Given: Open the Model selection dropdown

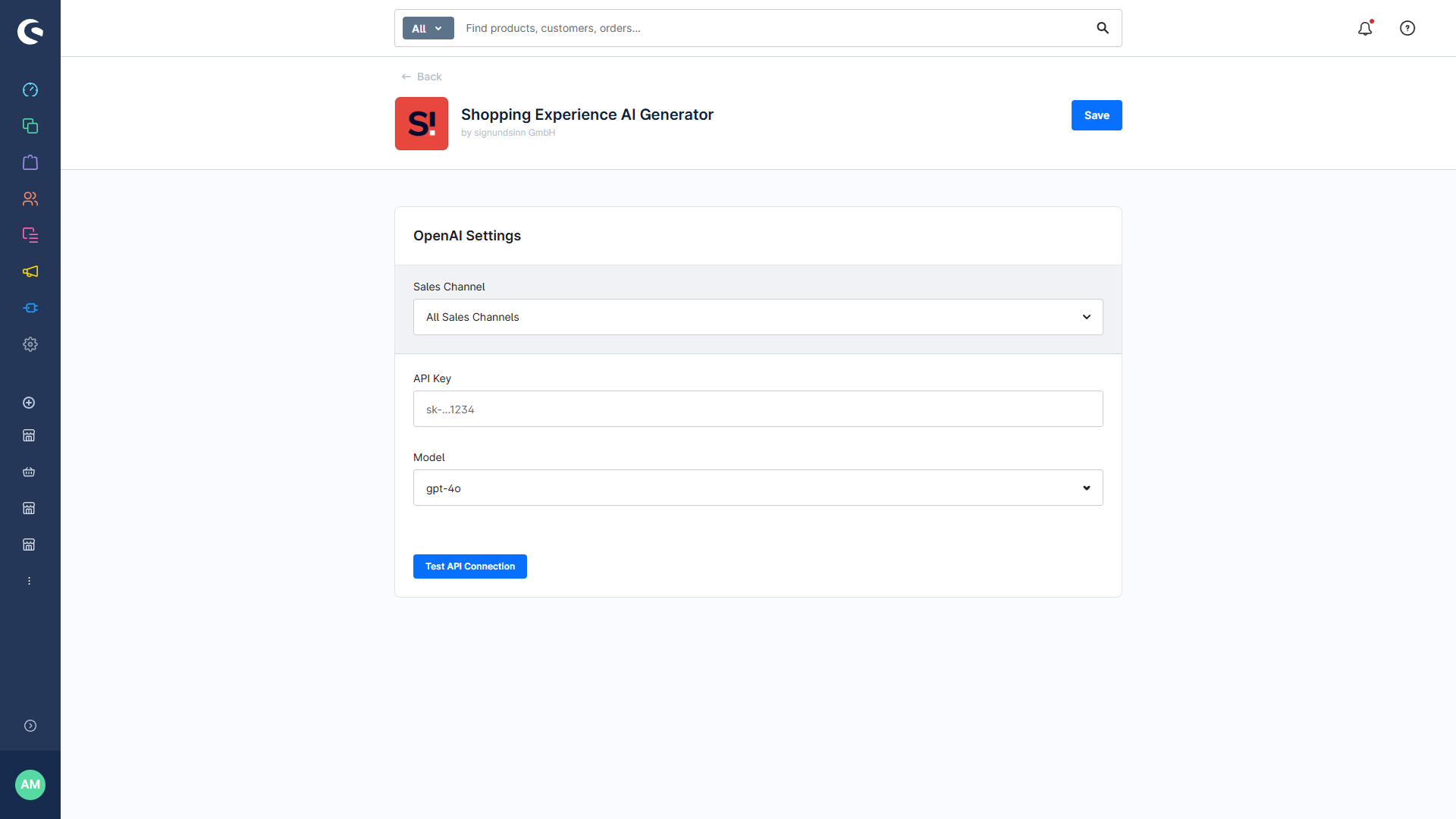Looking at the screenshot, I should click(758, 488).
